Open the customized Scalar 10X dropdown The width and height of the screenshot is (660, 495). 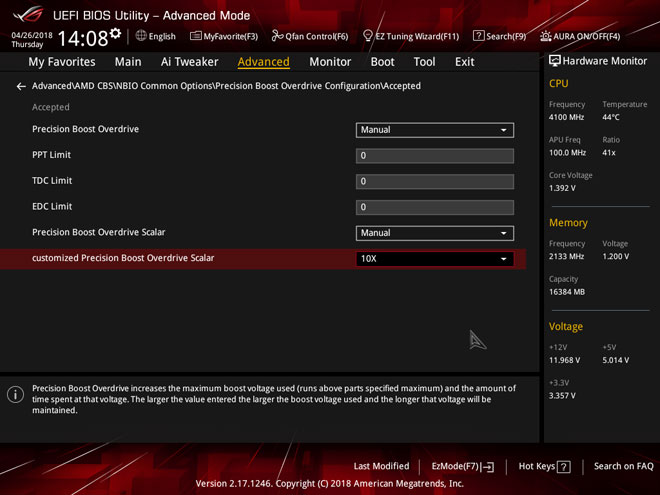pyautogui.click(x=434, y=259)
